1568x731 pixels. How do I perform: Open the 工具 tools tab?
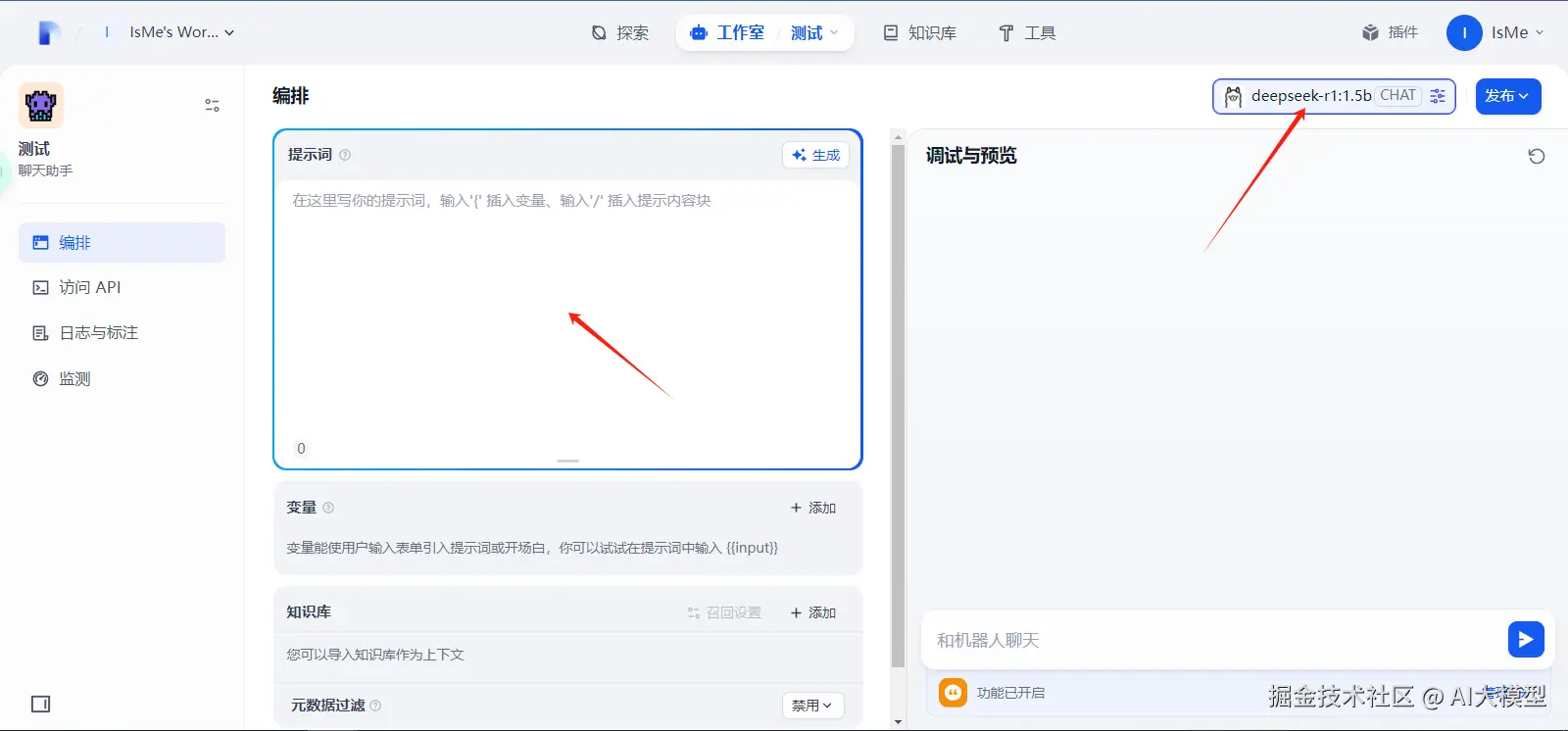1027,33
